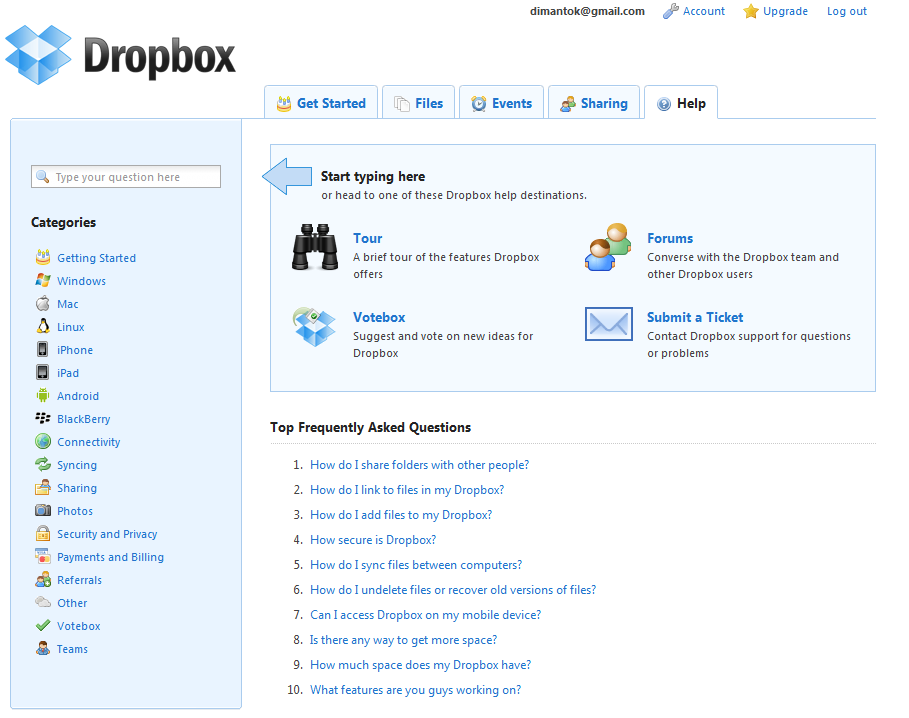Click the Android robot icon in Categories
Viewport: 909px width, 718px height.
tap(43, 396)
